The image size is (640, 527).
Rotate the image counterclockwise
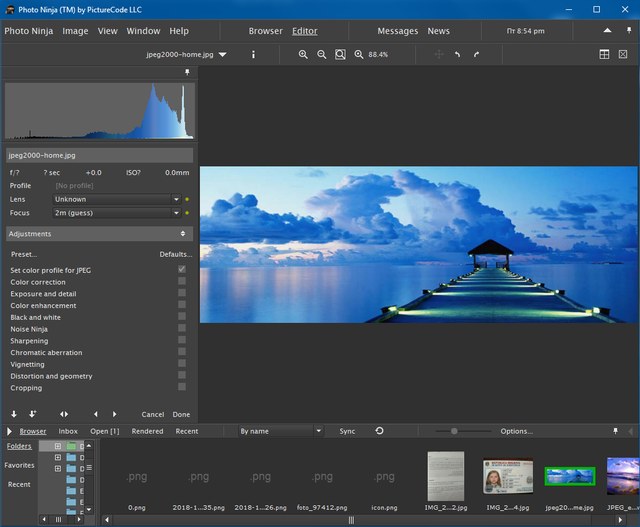pyautogui.click(x=457, y=54)
